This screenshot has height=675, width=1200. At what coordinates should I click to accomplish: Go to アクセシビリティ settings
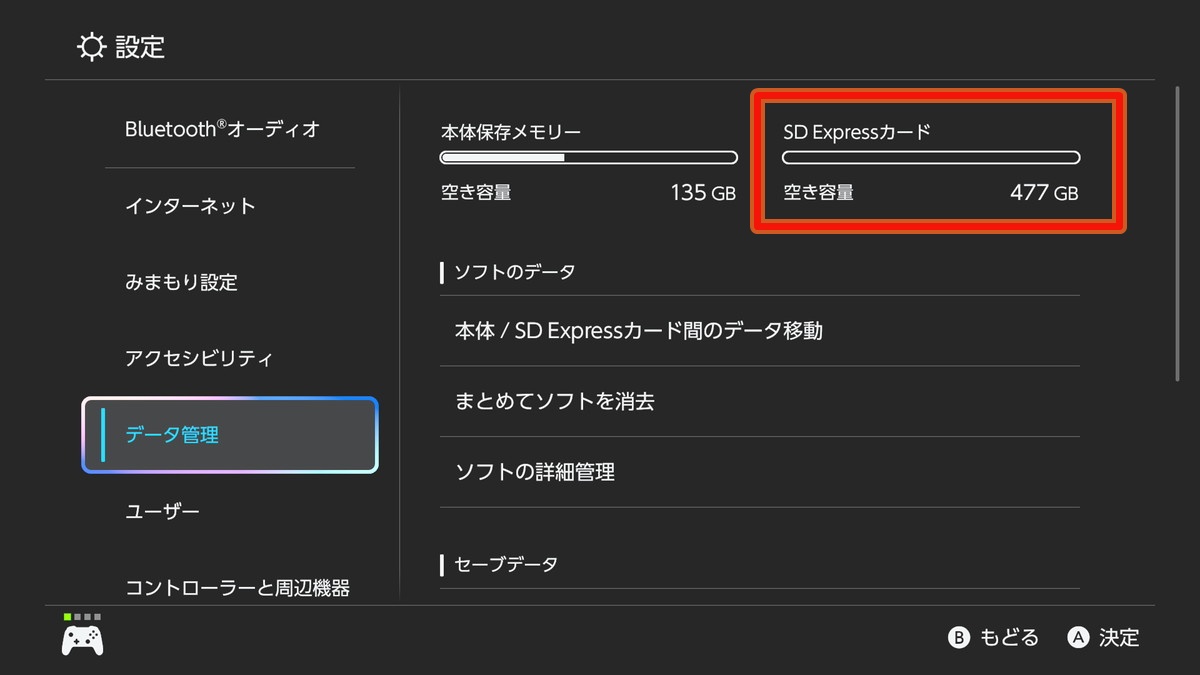coord(198,358)
